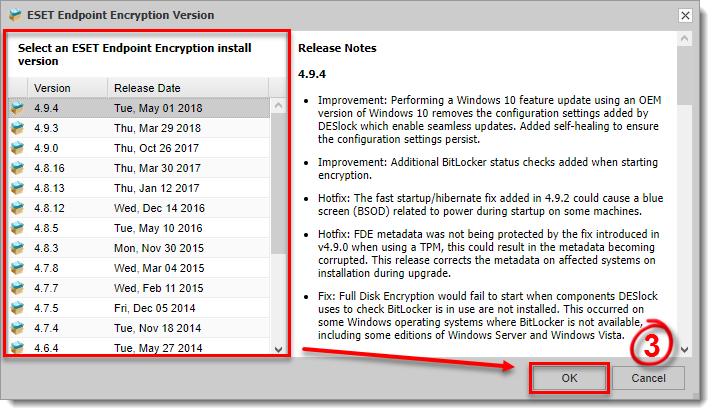
Task: Select version 4.6.4 in the list
Action: click(x=139, y=347)
